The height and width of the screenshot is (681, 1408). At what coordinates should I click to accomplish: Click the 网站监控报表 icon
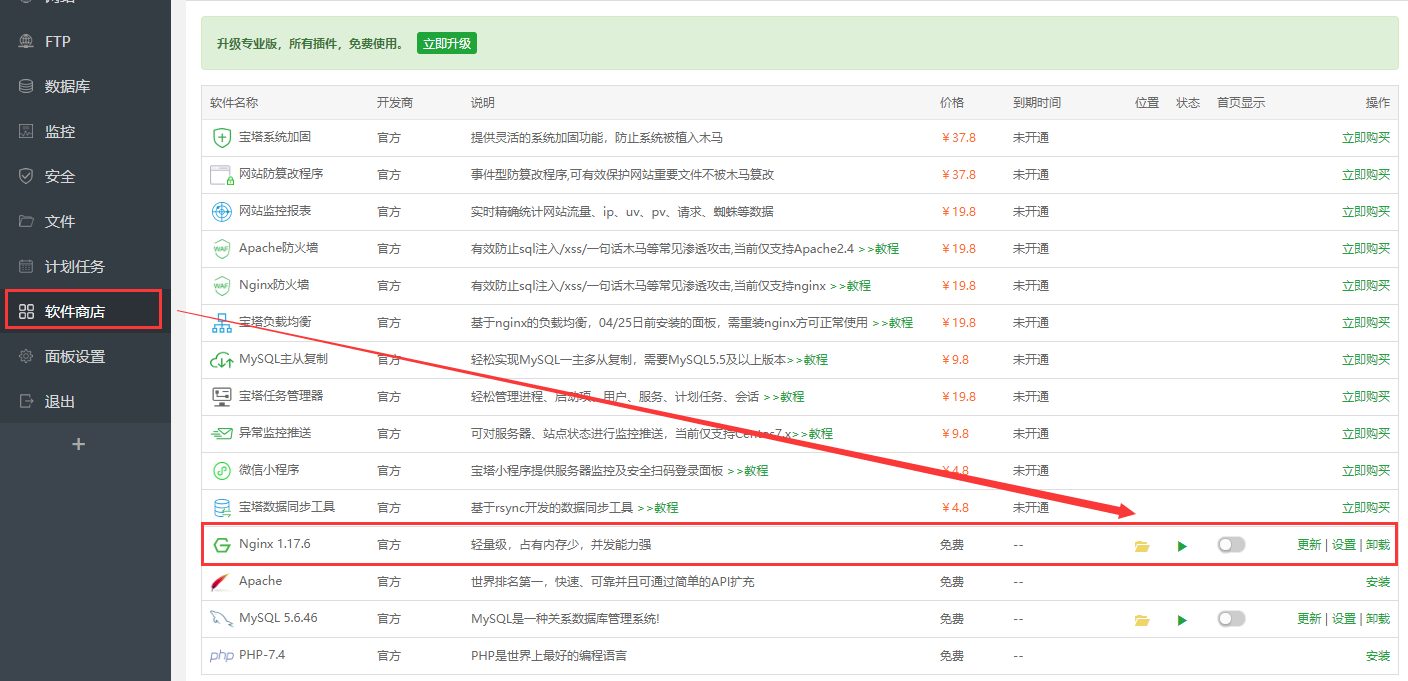221,212
